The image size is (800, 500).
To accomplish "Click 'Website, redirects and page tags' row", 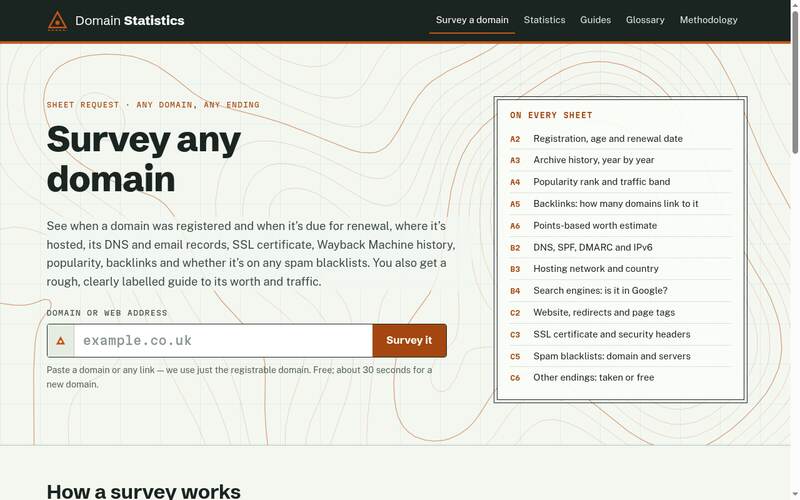I will [x=620, y=313].
